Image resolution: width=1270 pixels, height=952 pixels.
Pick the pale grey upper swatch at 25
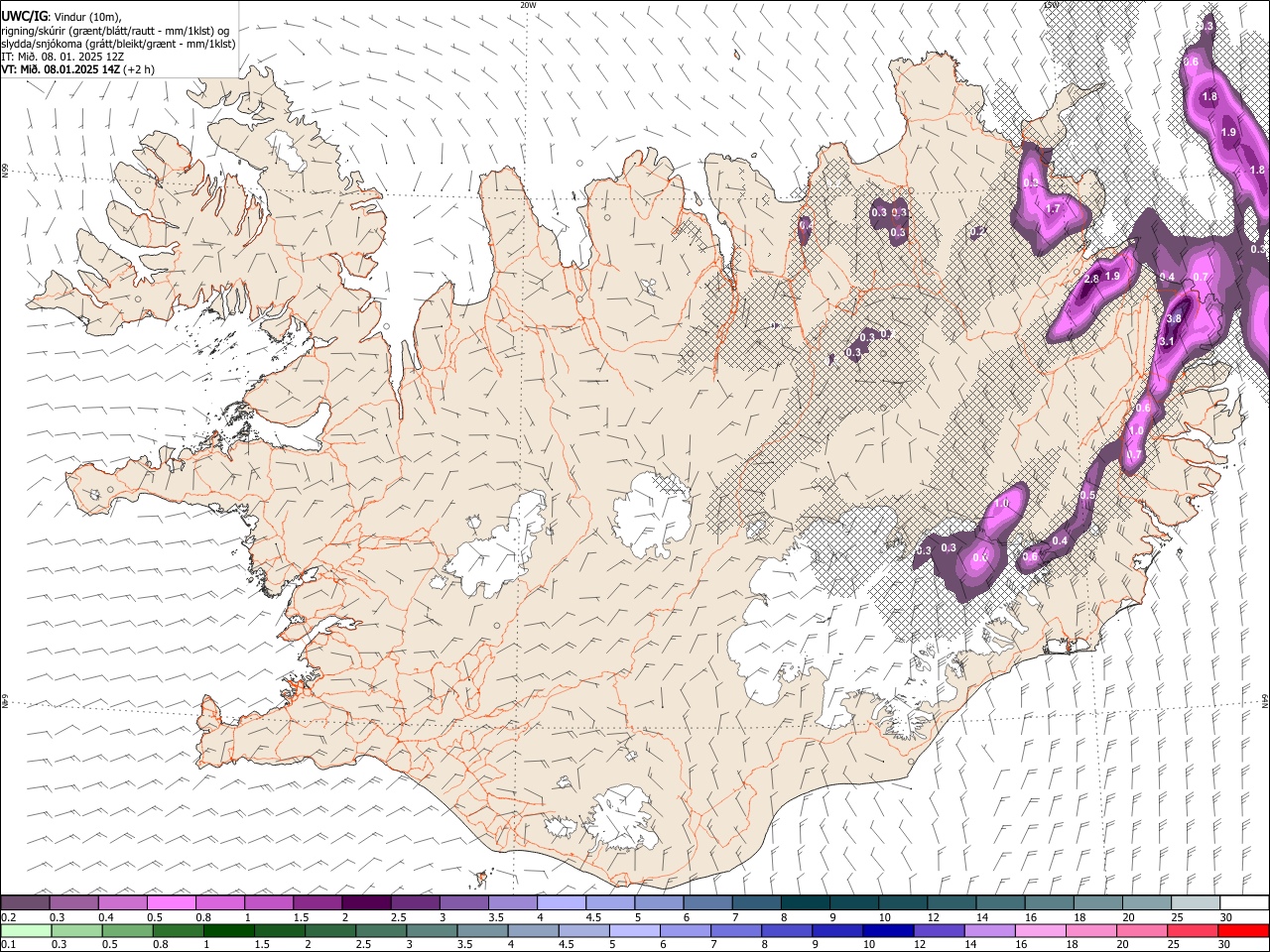pos(1195,902)
